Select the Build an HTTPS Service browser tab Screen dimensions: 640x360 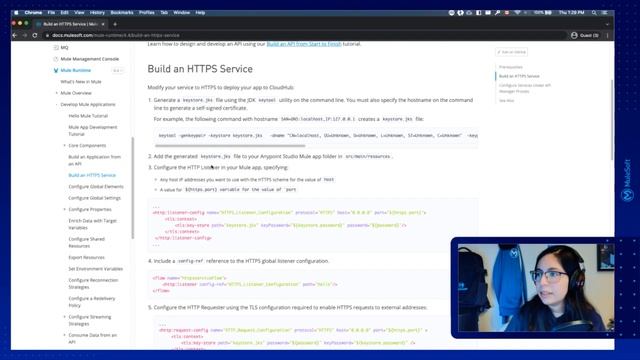tap(69, 24)
